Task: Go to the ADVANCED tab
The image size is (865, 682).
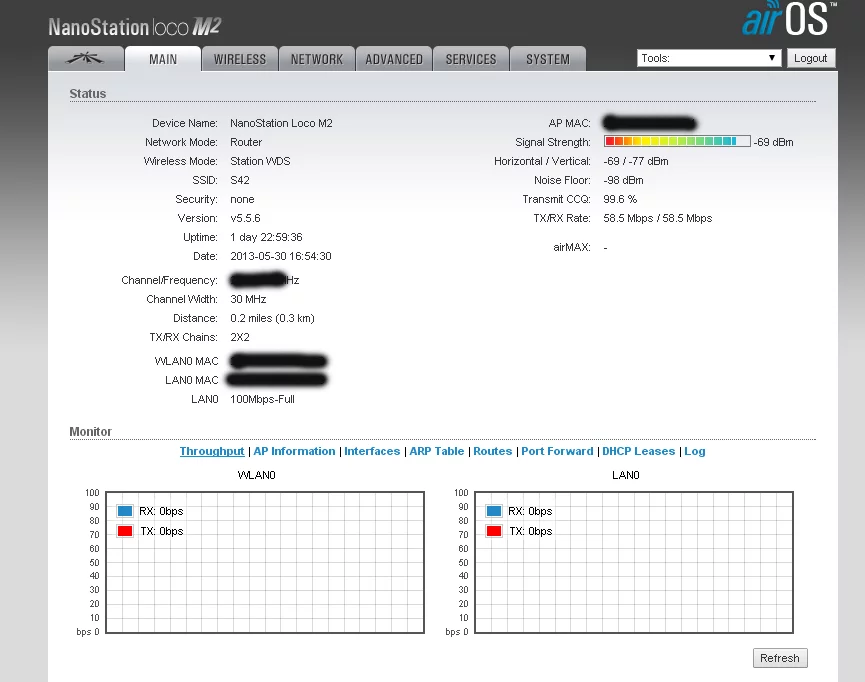Action: [x=394, y=59]
